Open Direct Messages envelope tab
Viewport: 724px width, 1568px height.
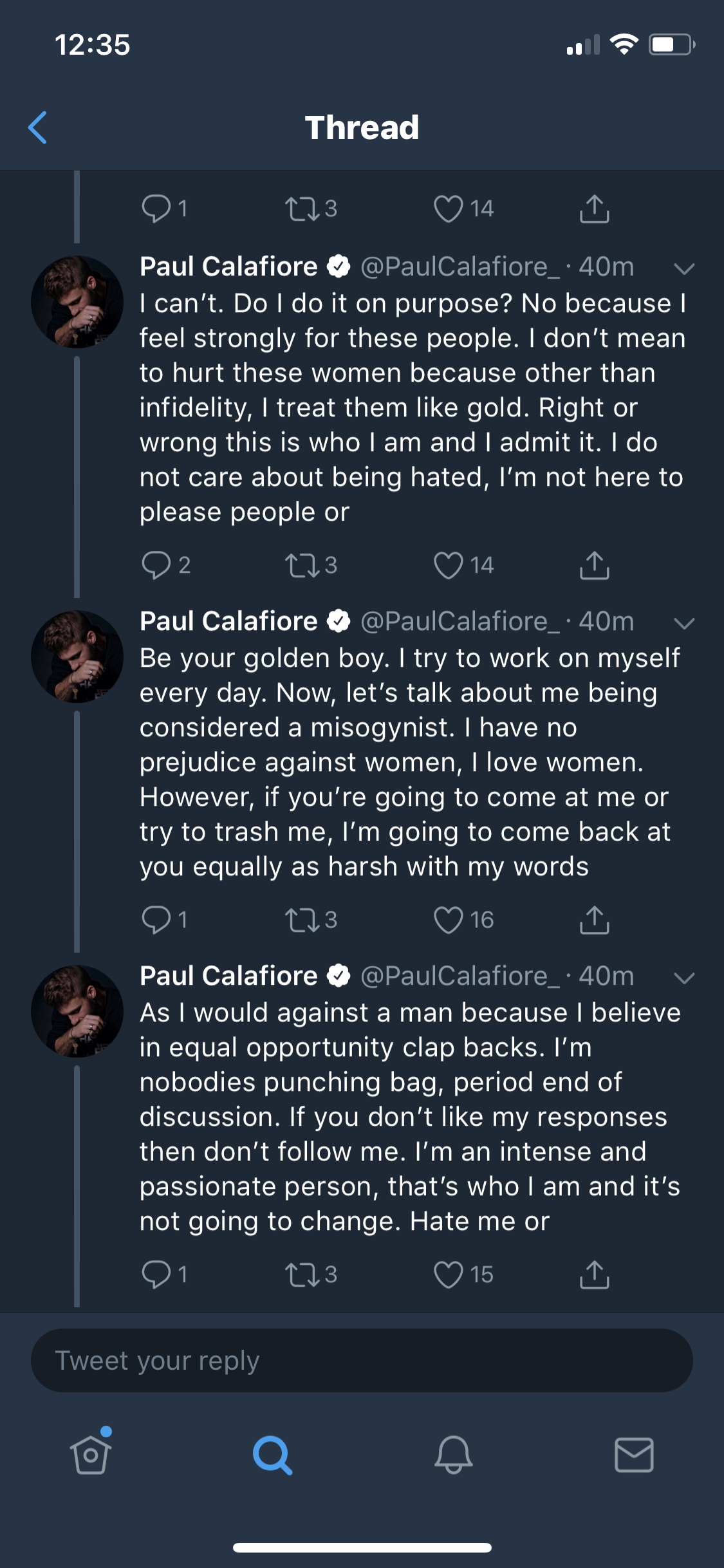pyautogui.click(x=635, y=1455)
